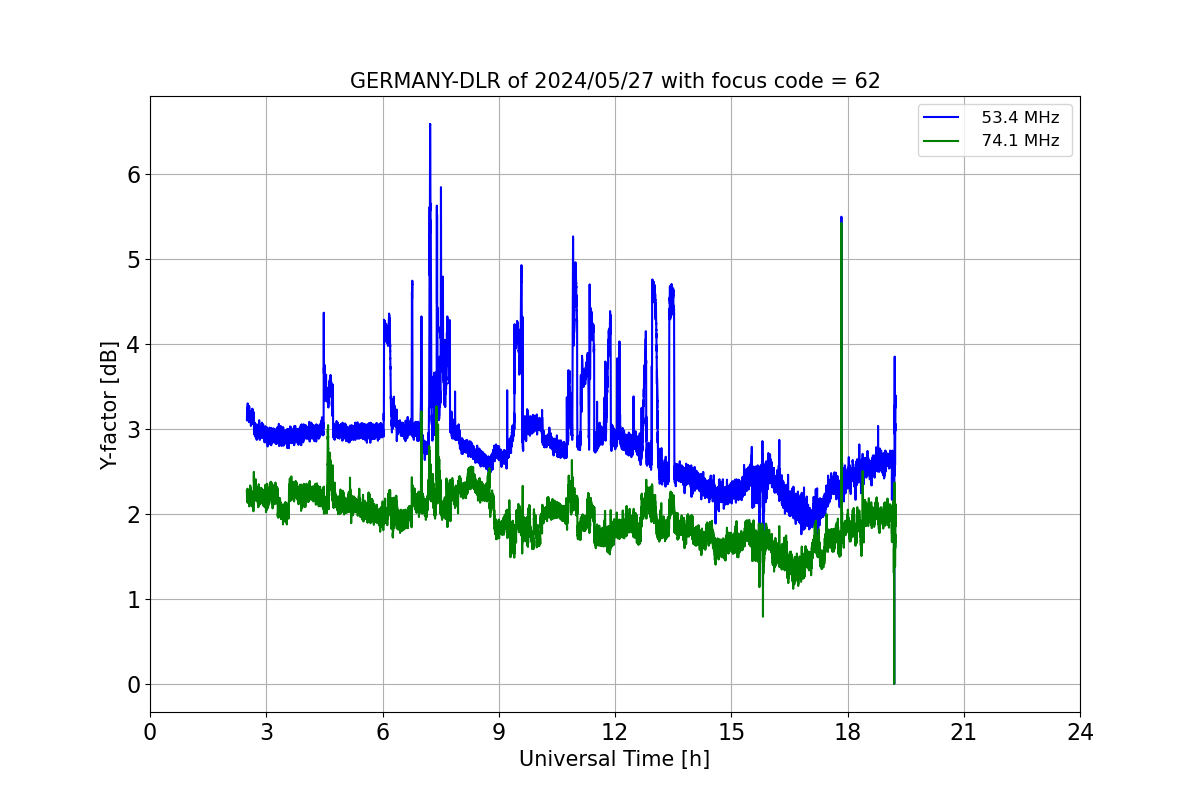Click x-axis tick label '18'
This screenshot has width=1200, height=800.
click(x=848, y=732)
